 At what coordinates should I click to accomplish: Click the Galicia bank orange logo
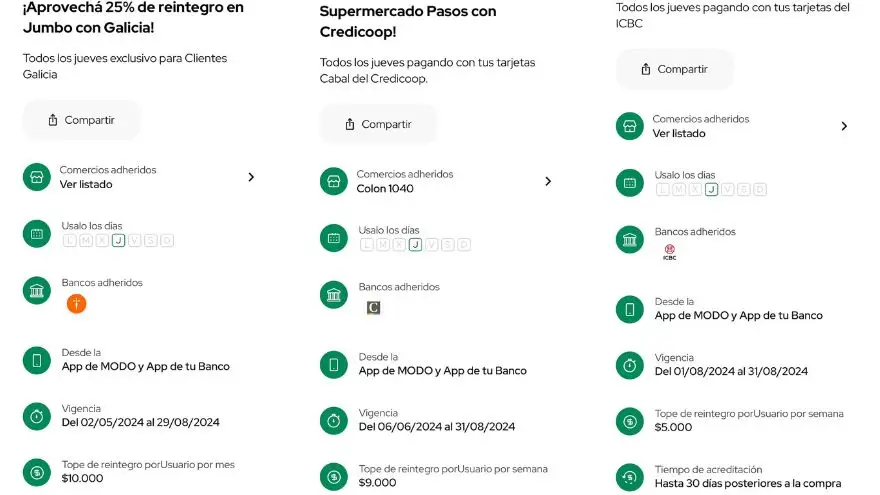[76, 304]
